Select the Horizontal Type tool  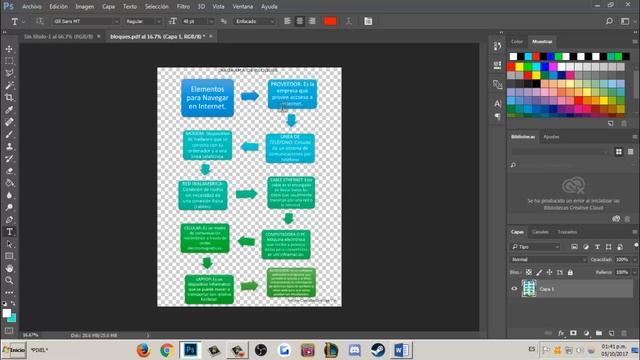[9, 232]
